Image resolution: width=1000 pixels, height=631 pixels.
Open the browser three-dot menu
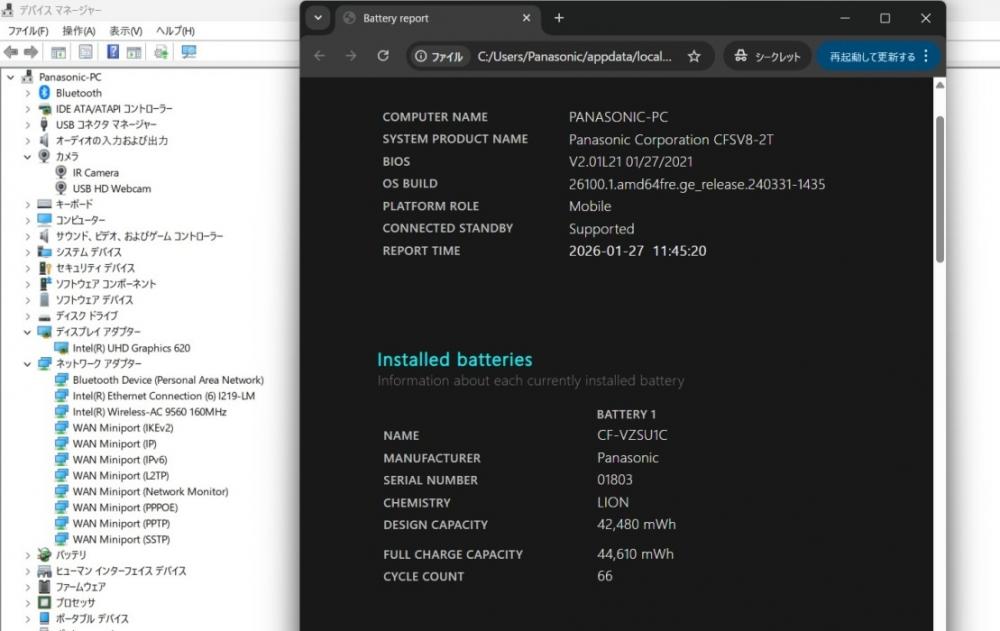pos(926,56)
